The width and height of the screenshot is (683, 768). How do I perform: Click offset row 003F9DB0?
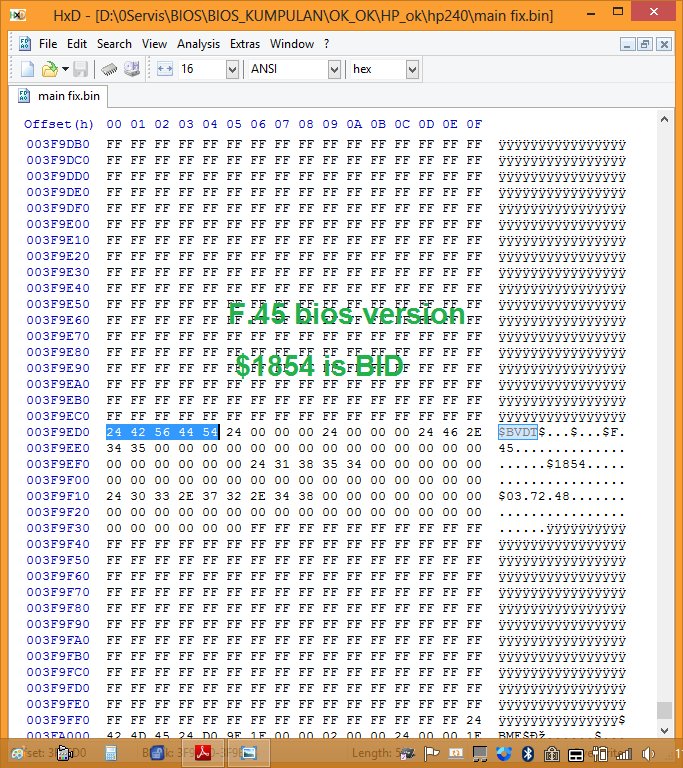tap(58, 144)
